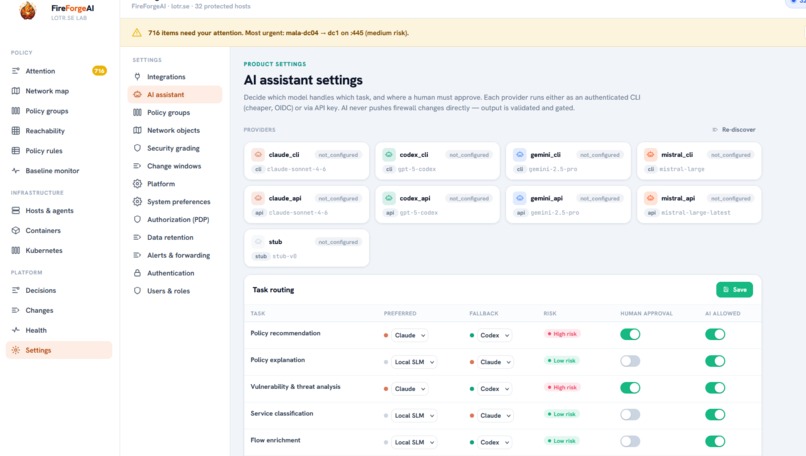Image resolution: width=806 pixels, height=456 pixels.
Task: Click the FireForgeAI flame logo
Action: [x=28, y=10]
